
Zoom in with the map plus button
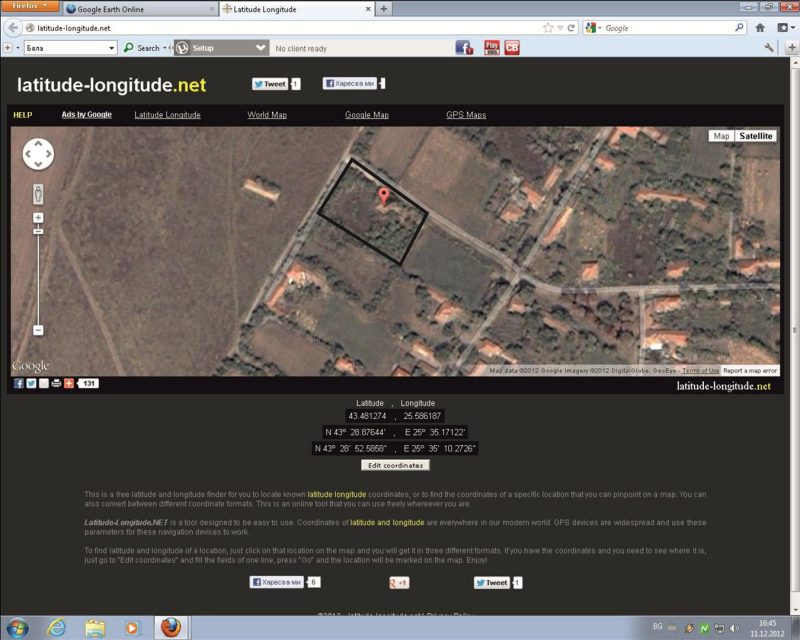[x=38, y=217]
